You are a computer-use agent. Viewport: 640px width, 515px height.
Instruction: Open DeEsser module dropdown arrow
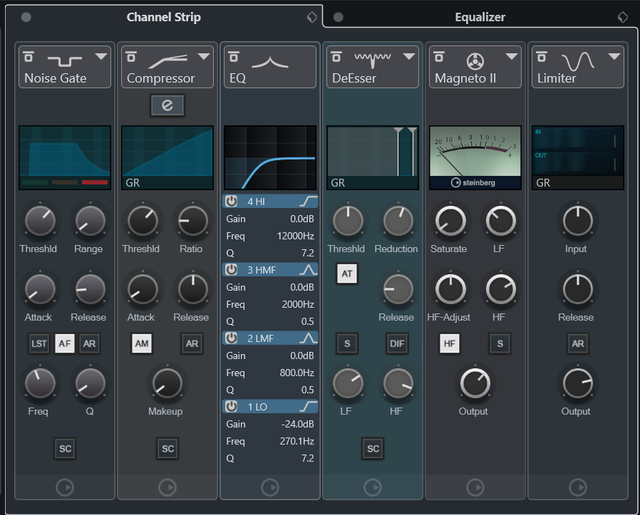coord(409,56)
